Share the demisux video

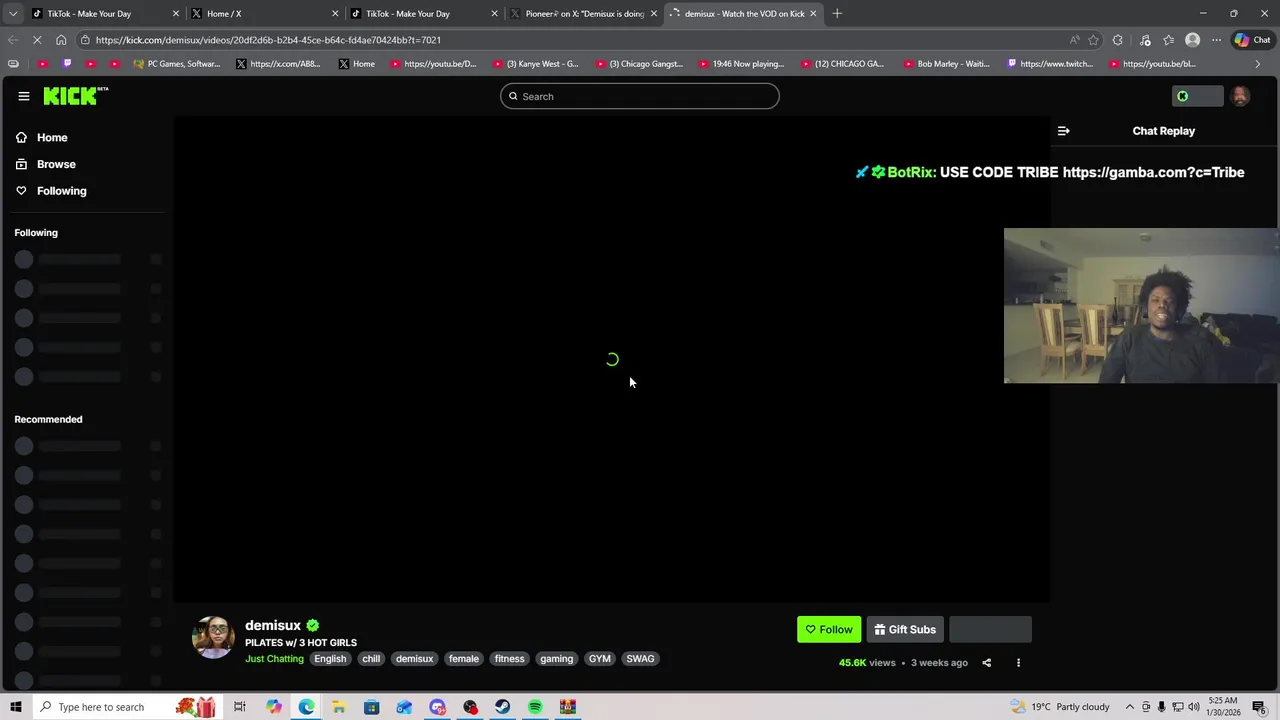(x=986, y=662)
